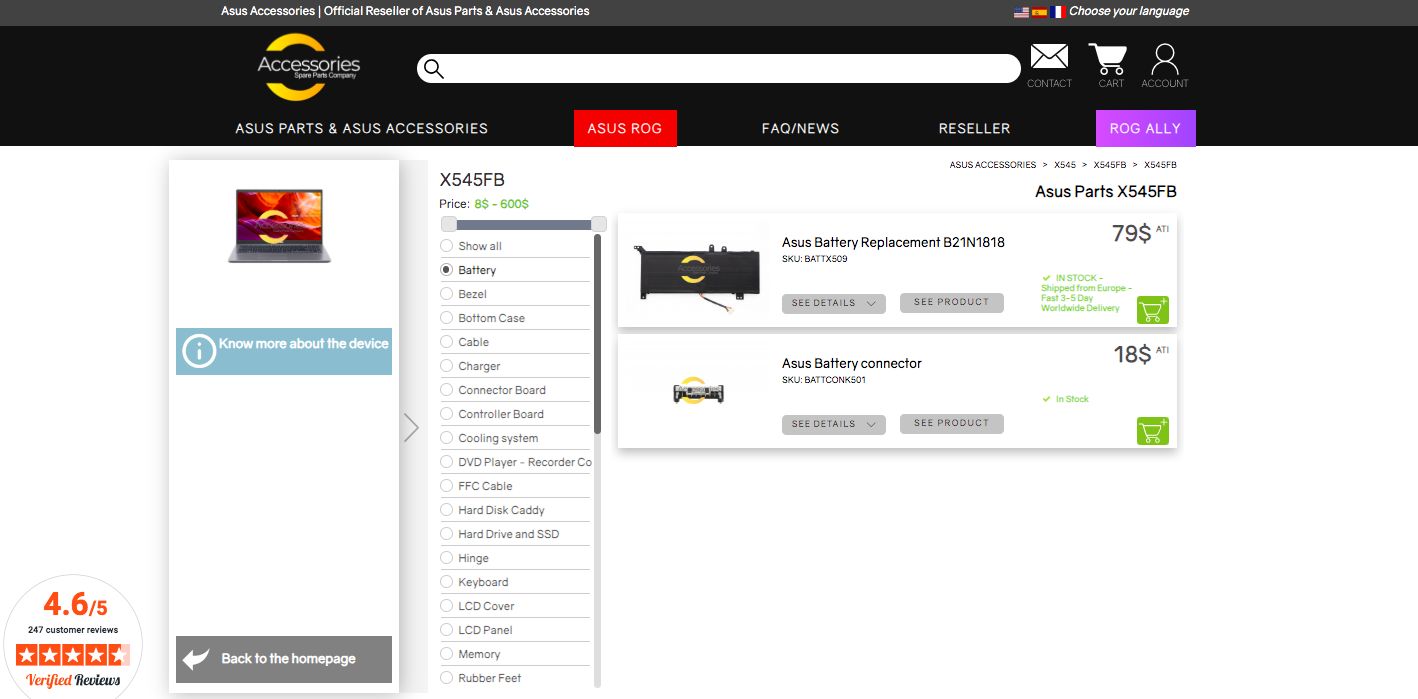Click the battery connector product image
This screenshot has height=699, width=1418.
[698, 391]
